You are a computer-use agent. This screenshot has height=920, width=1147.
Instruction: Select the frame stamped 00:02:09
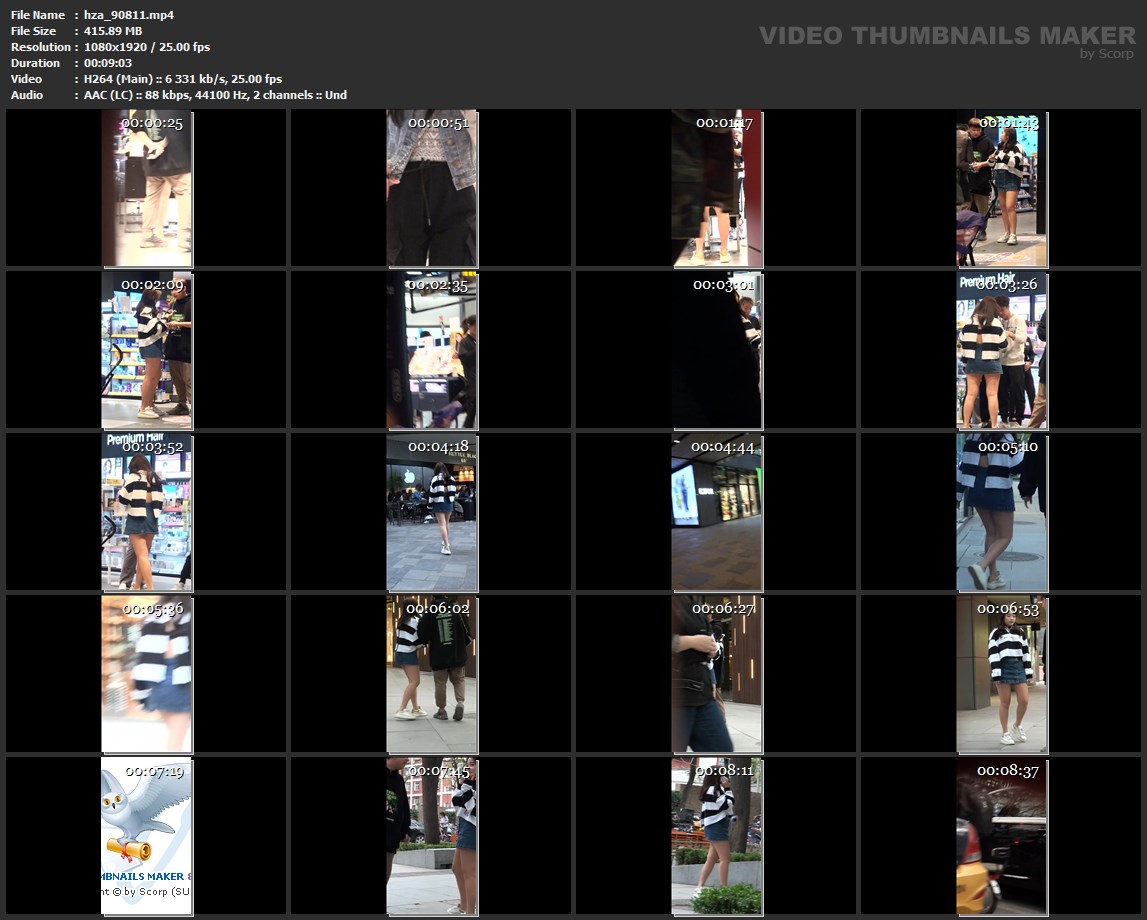[x=147, y=350]
